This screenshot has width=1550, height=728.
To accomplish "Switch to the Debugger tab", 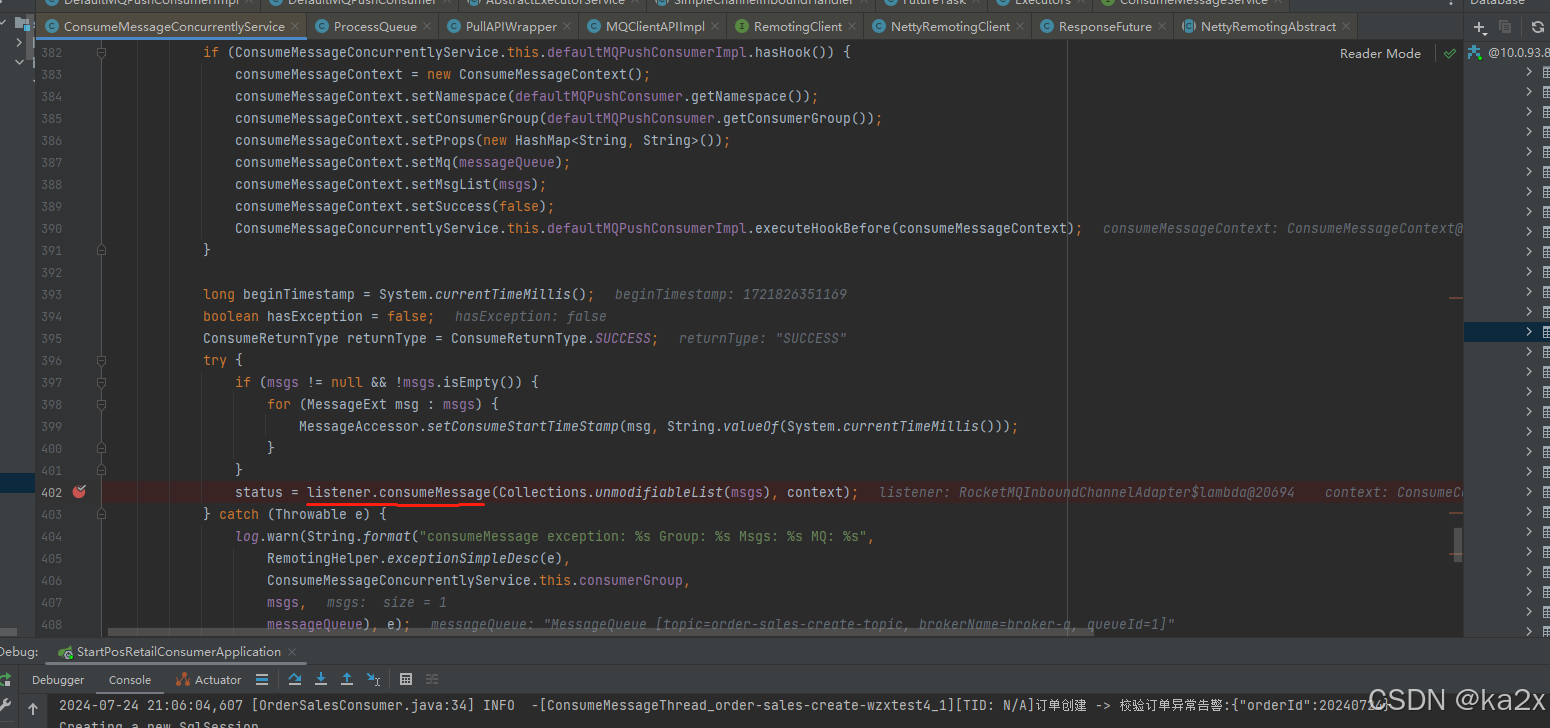I will point(58,679).
